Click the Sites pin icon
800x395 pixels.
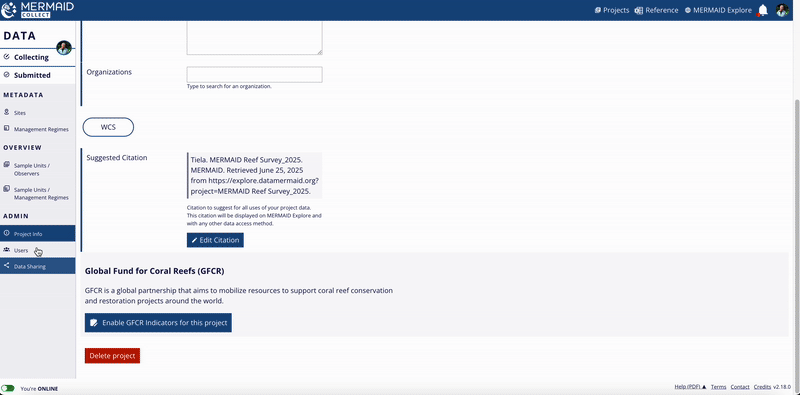[7, 112]
